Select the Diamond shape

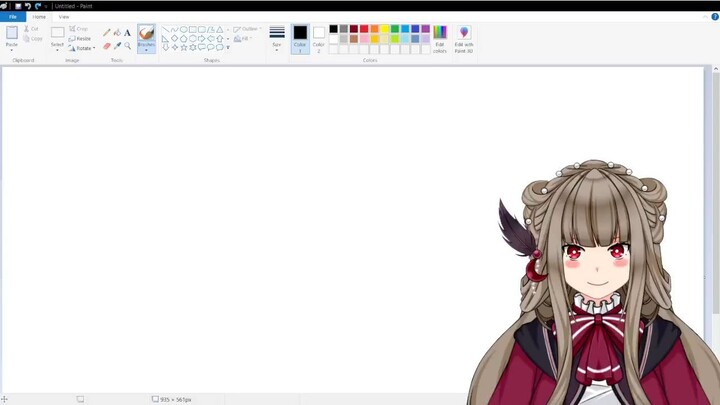tap(174, 39)
